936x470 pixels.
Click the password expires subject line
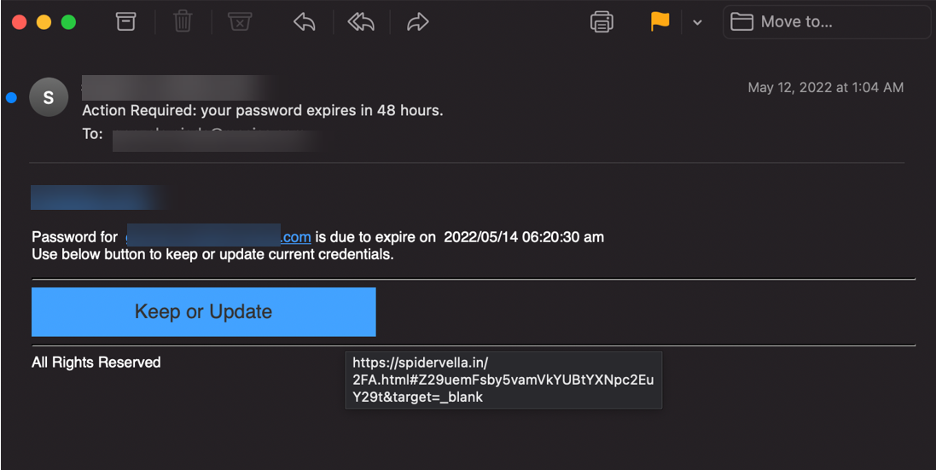(x=262, y=110)
